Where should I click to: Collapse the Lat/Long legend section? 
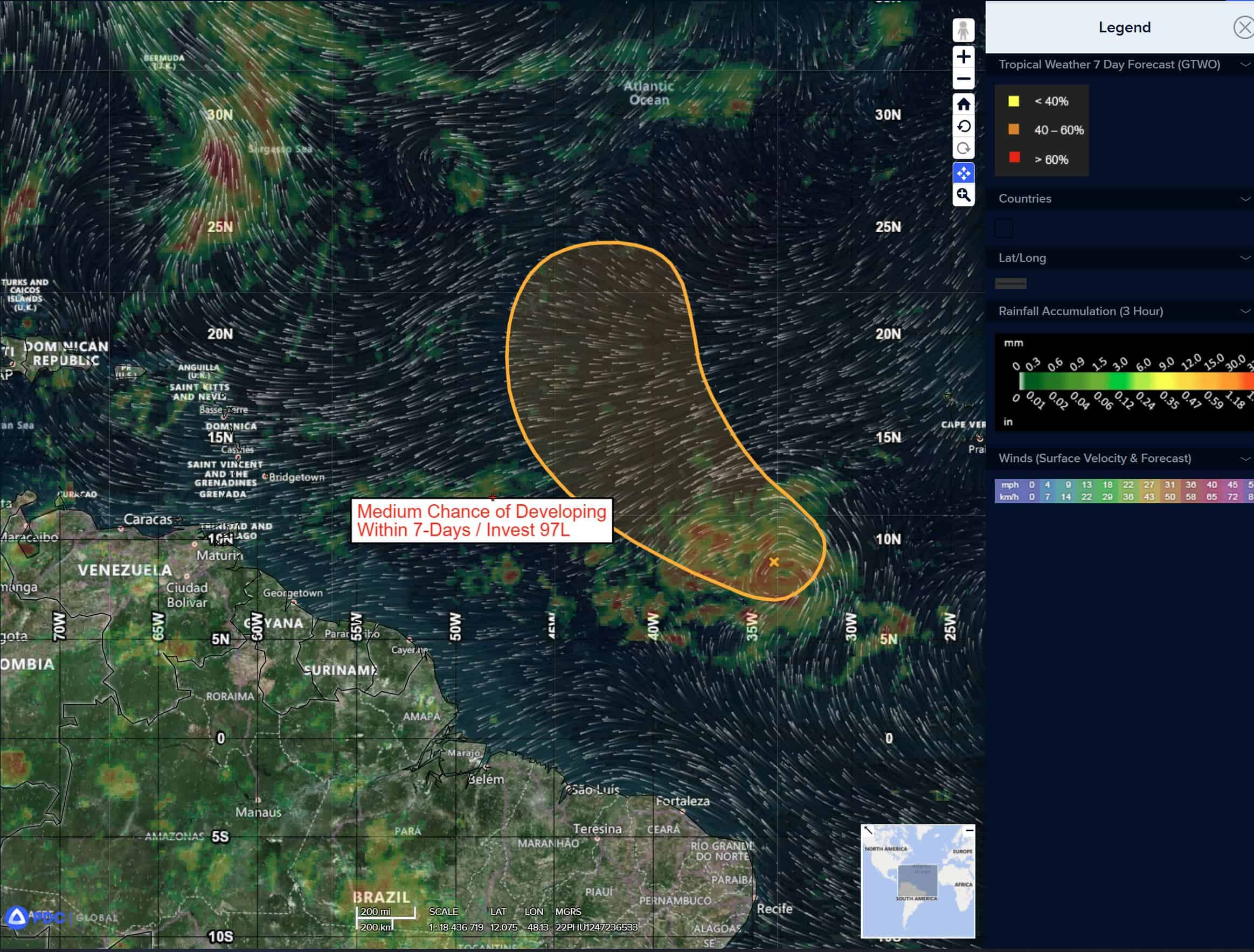tap(1245, 259)
